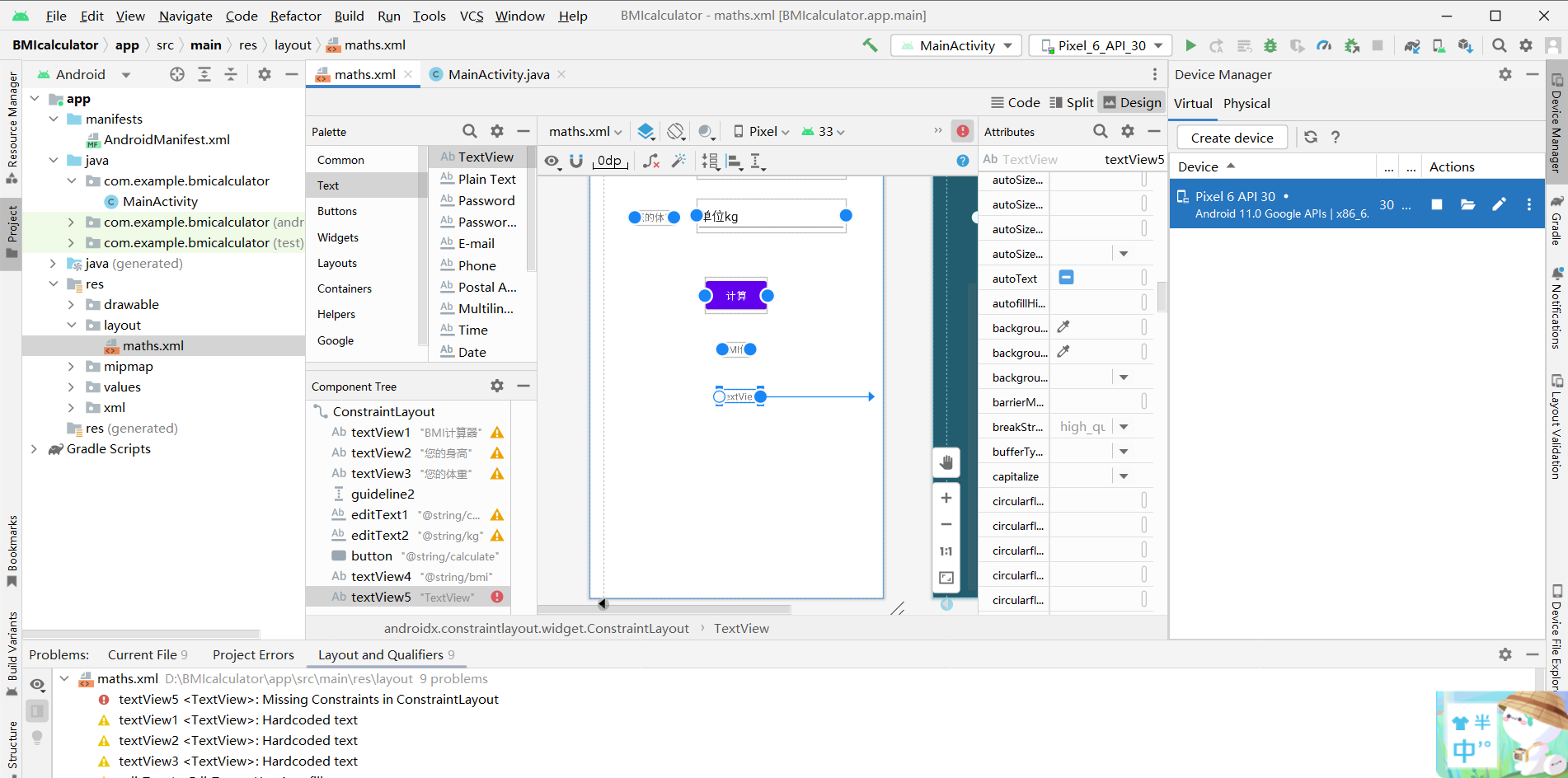Click the Create device button
Viewport: 1568px width, 778px height.
[x=1232, y=138]
